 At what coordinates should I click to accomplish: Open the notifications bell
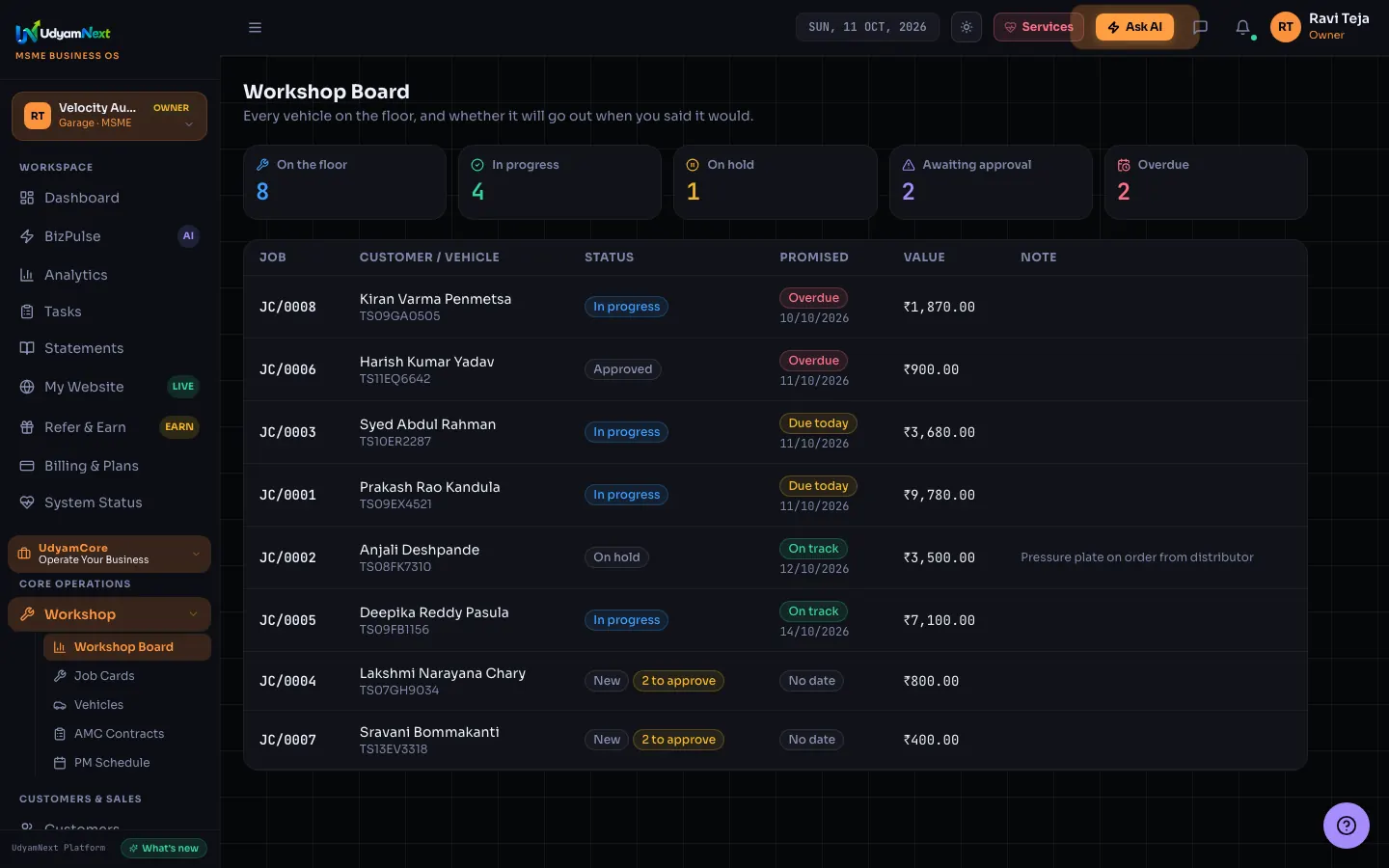pos(1242,27)
